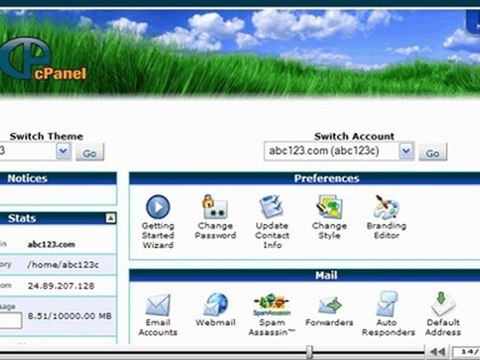Image resolution: width=480 pixels, height=360 pixels.
Task: Click the Spam Assassin text link
Action: pos(272,327)
